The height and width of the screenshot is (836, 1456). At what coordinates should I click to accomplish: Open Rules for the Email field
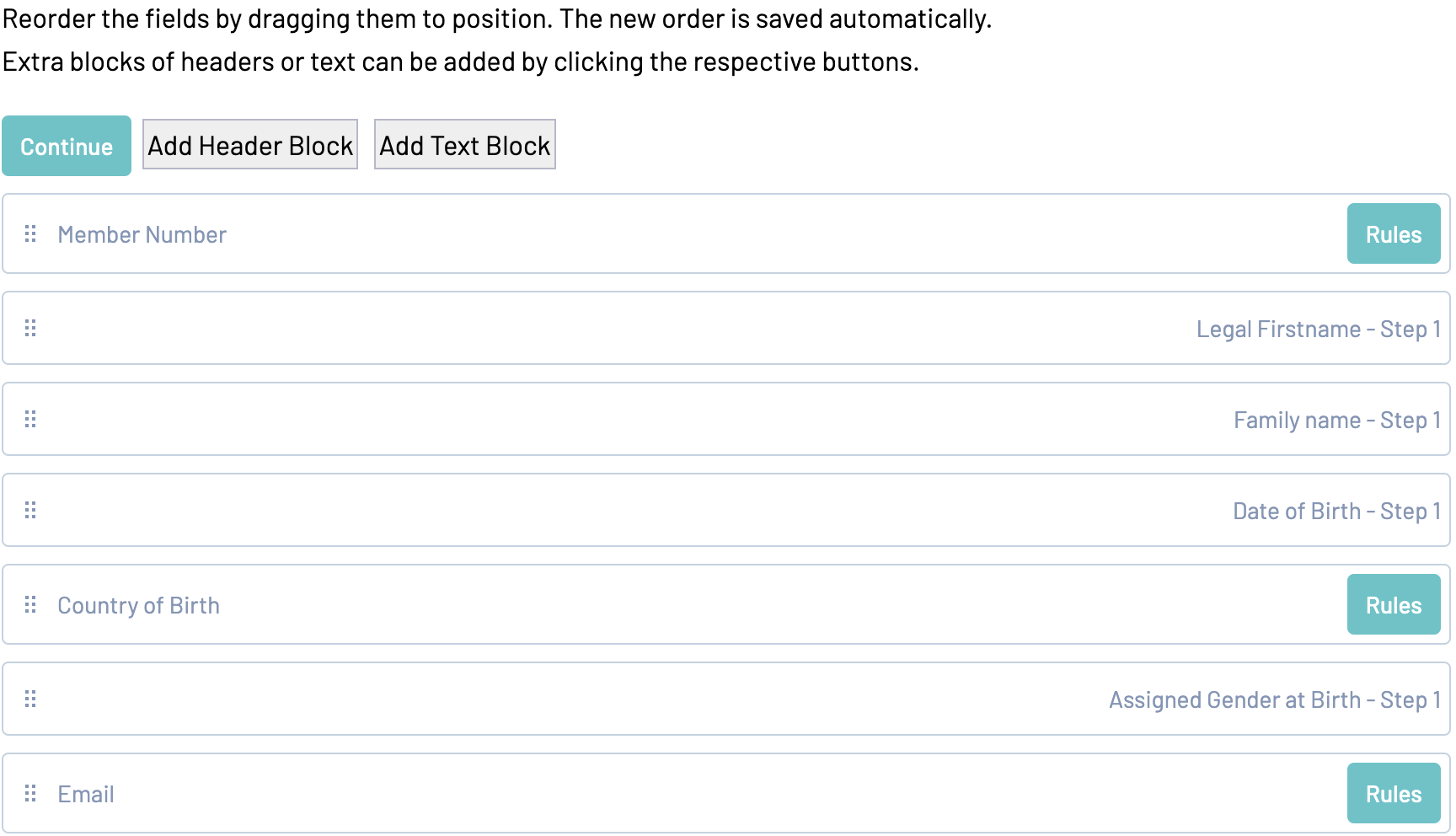point(1393,794)
